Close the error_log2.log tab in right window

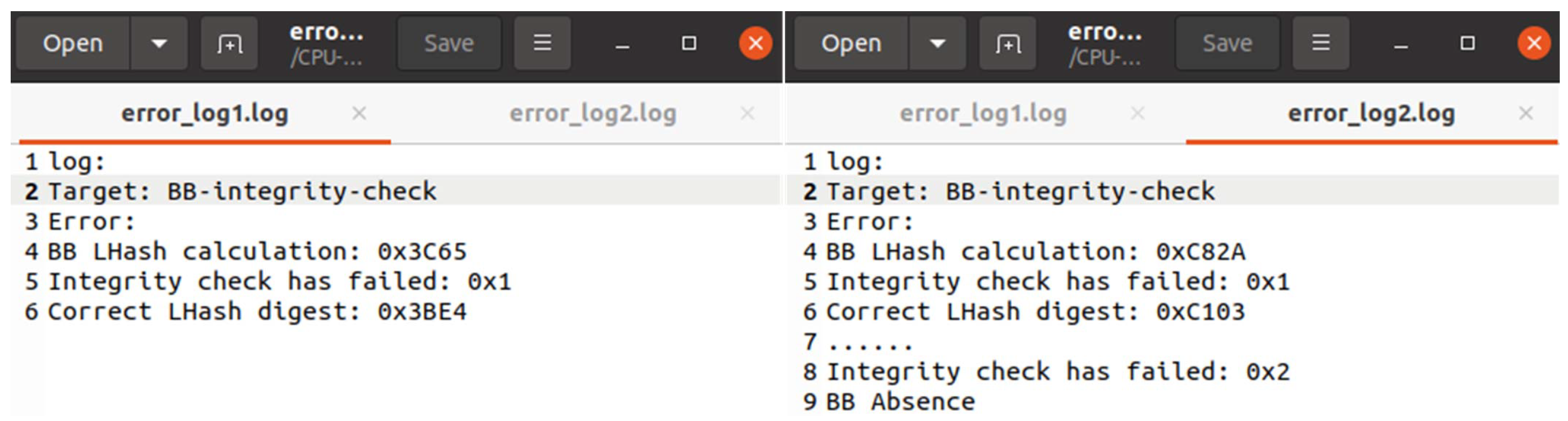coord(1525,113)
